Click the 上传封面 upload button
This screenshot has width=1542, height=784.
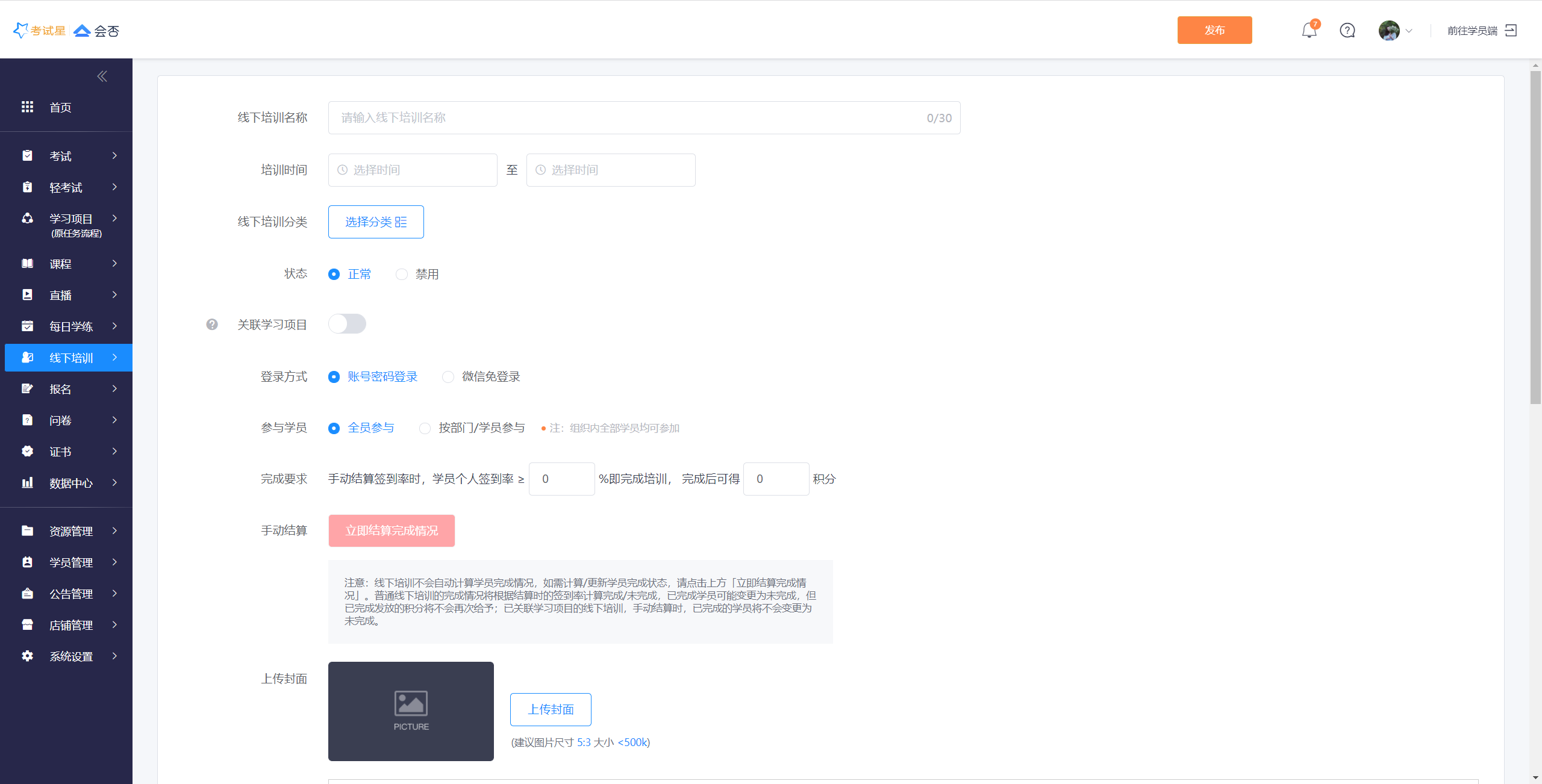551,709
